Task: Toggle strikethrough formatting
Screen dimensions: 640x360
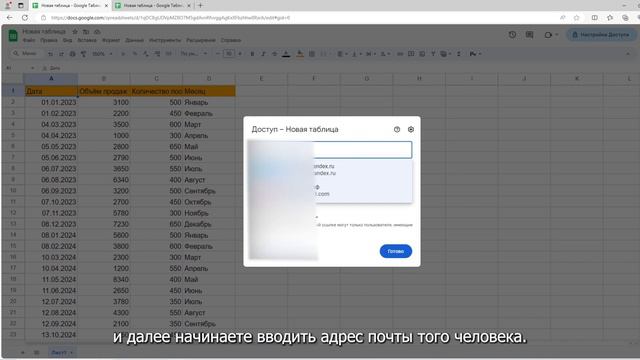Action: [274, 54]
